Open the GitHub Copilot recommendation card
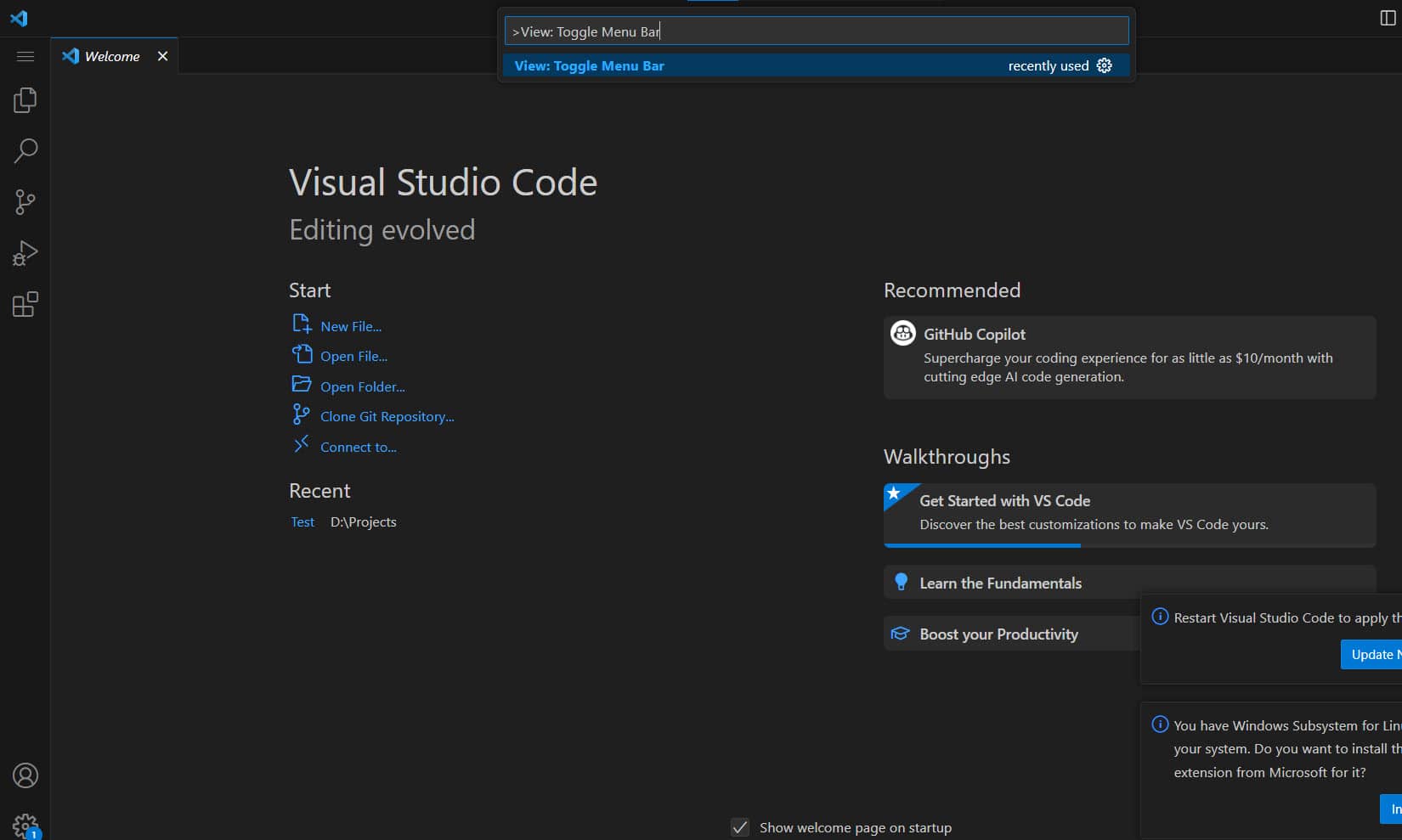 point(1129,358)
